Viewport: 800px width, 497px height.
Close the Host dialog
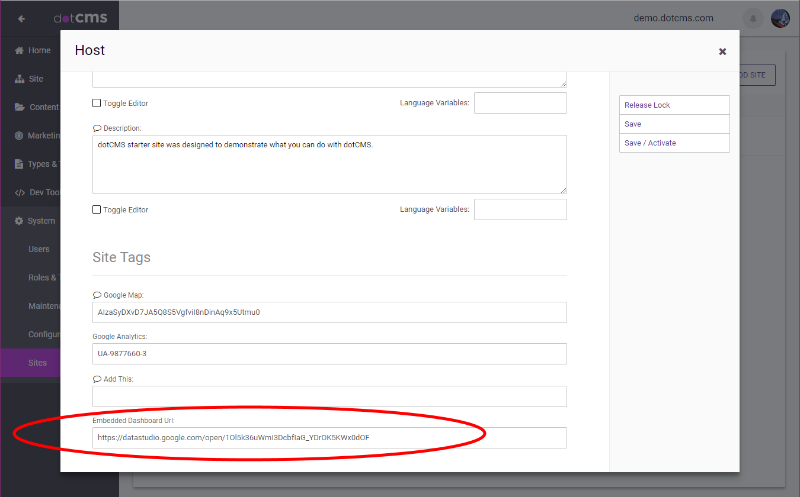coord(722,52)
